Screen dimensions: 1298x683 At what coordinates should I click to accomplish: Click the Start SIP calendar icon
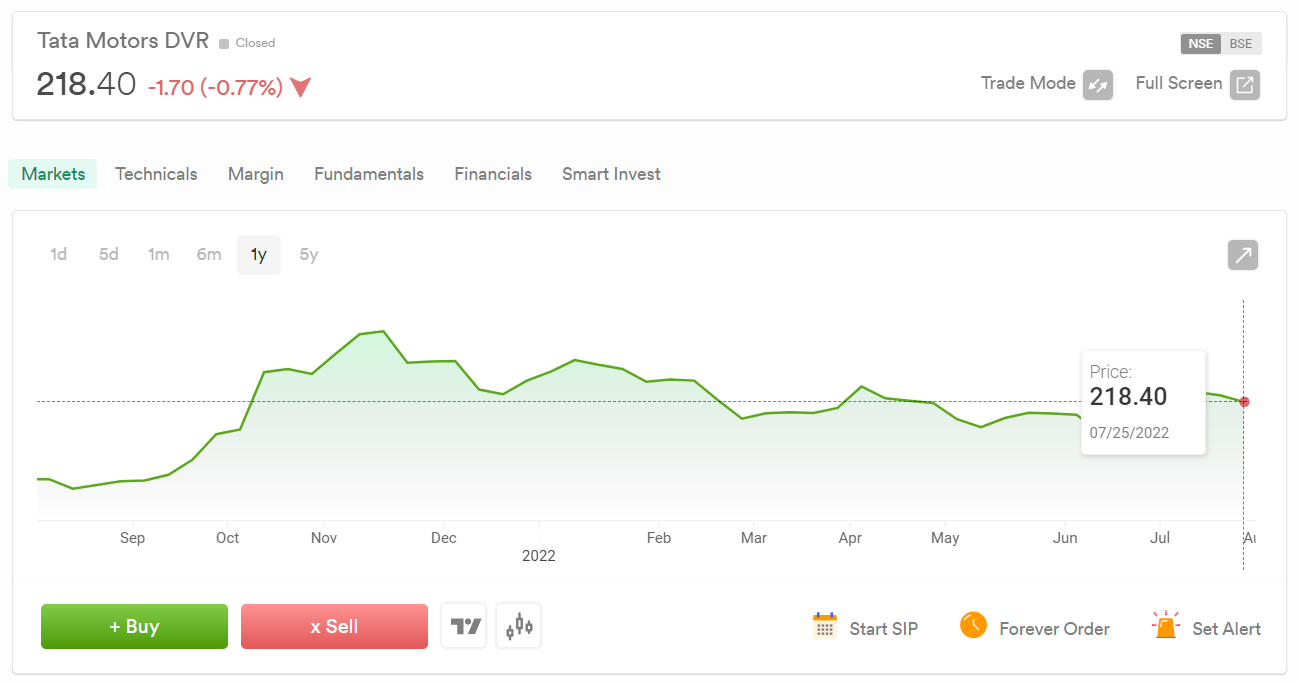pyautogui.click(x=825, y=626)
